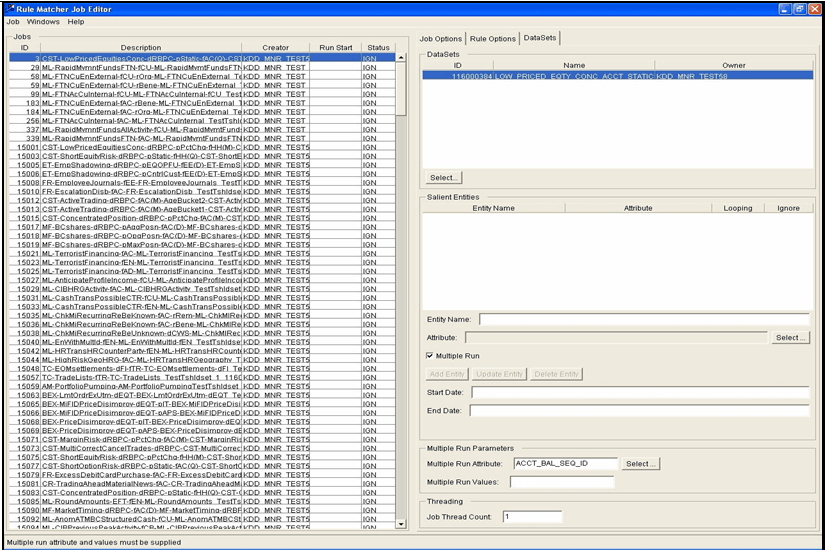
Task: Select dataset row 116000384
Action: 618,76
